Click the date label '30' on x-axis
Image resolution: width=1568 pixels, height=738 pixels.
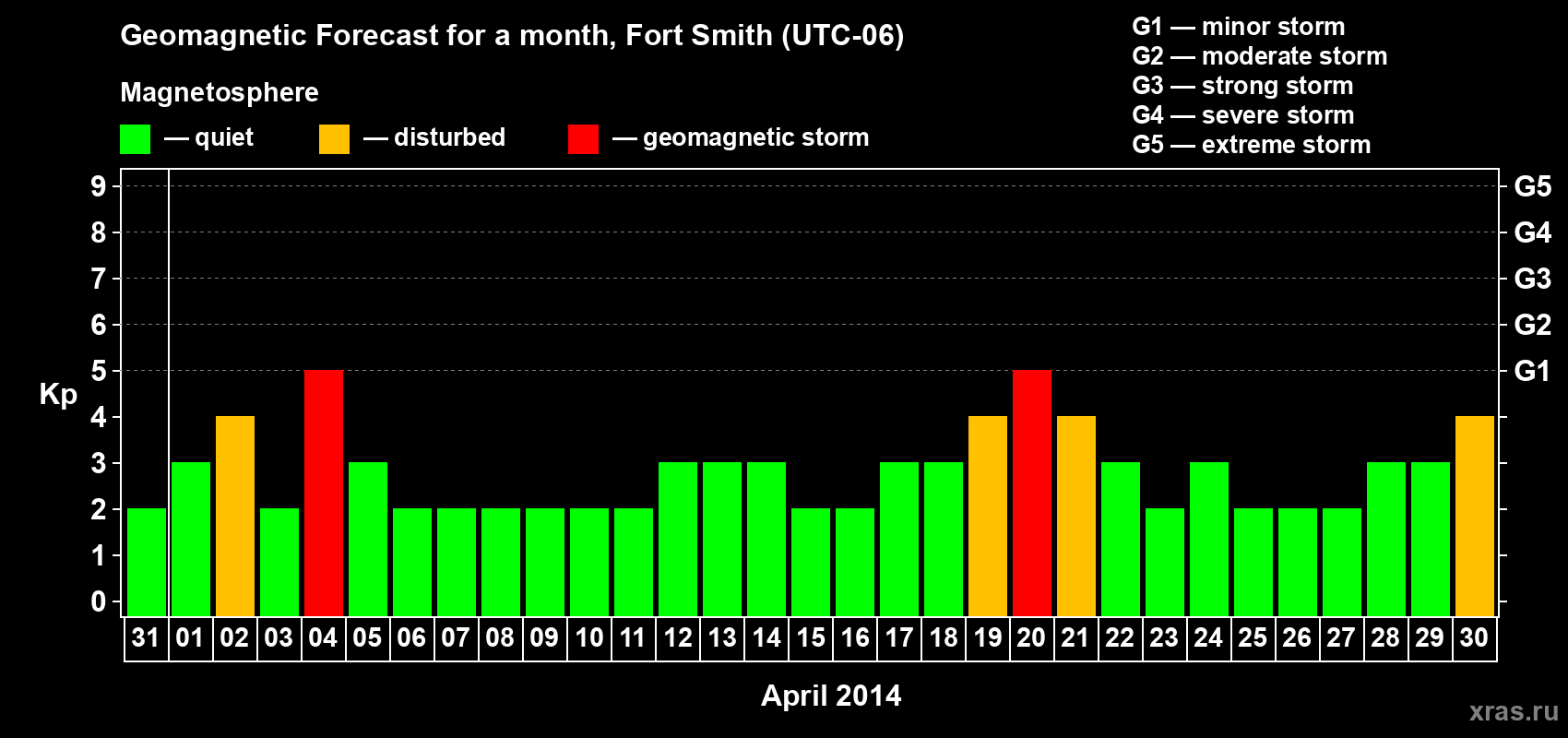pyautogui.click(x=1474, y=638)
